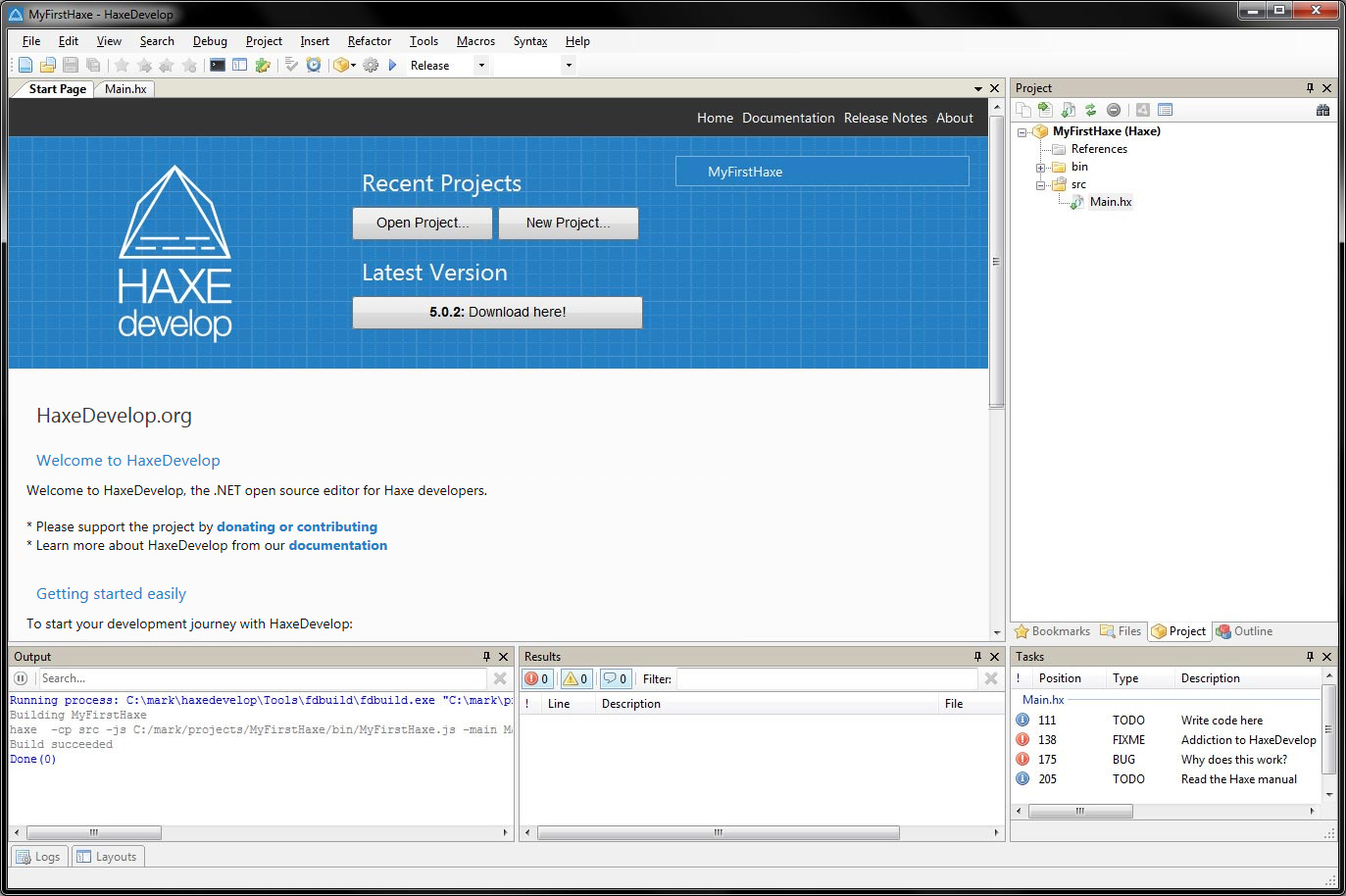Click the New Project... button

[x=568, y=223]
